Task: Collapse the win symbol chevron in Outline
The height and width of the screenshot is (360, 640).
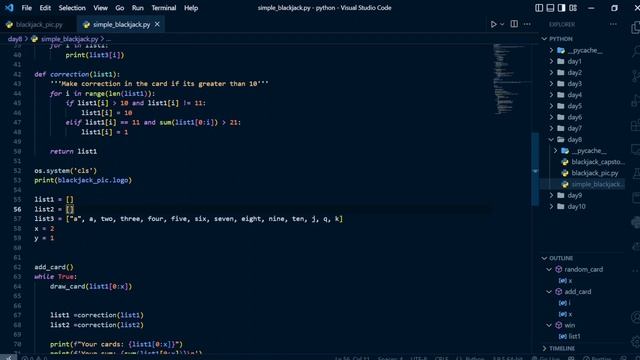Action: [x=549, y=325]
